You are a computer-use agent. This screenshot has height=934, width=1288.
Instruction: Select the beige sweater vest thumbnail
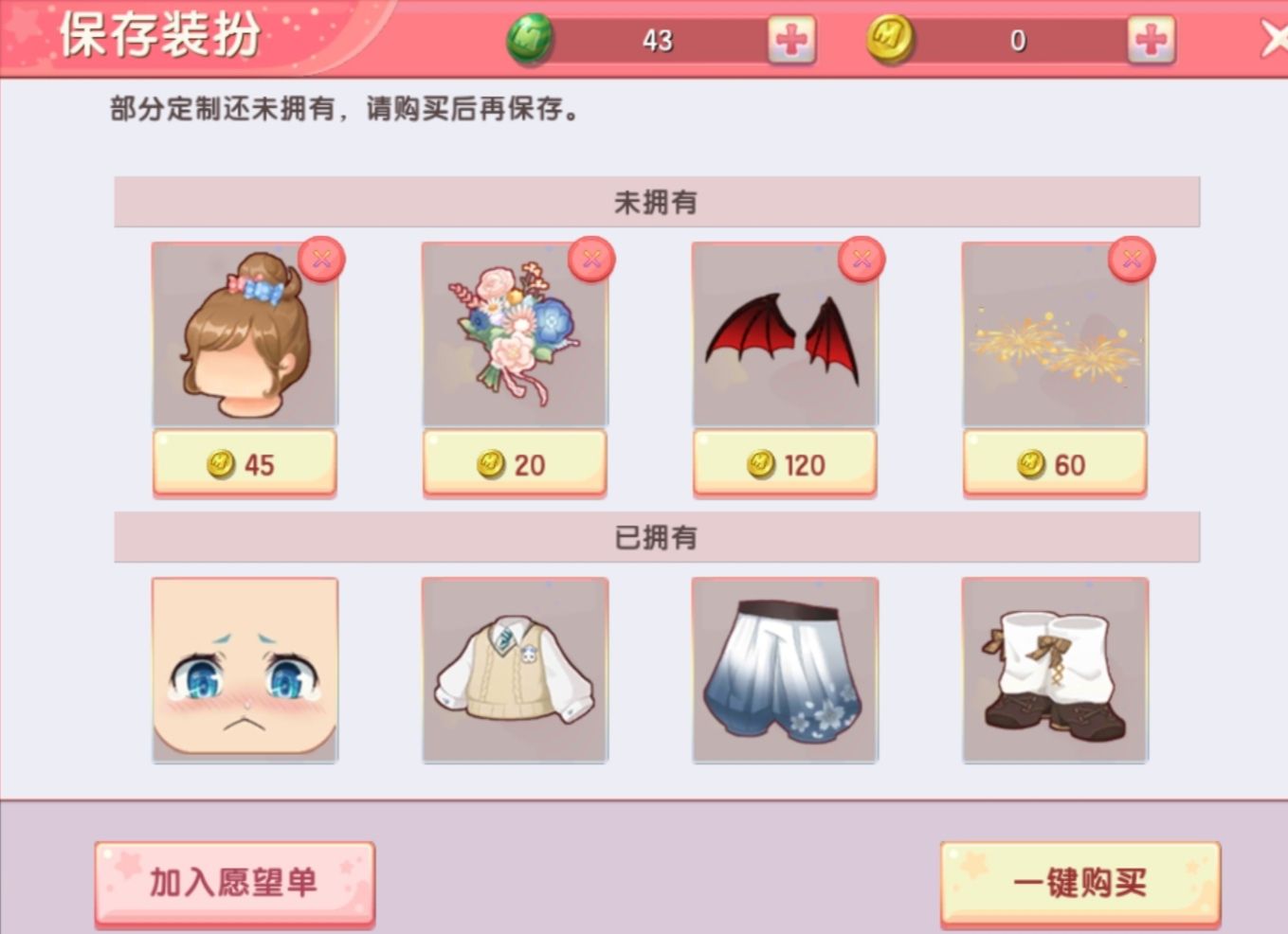click(x=515, y=670)
